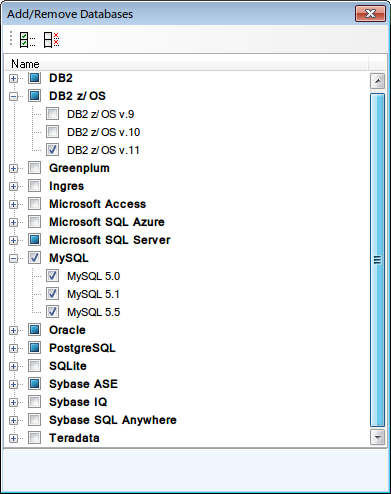Click the Check All toolbar icon
Screen dimensions: 391x494
(27, 40)
